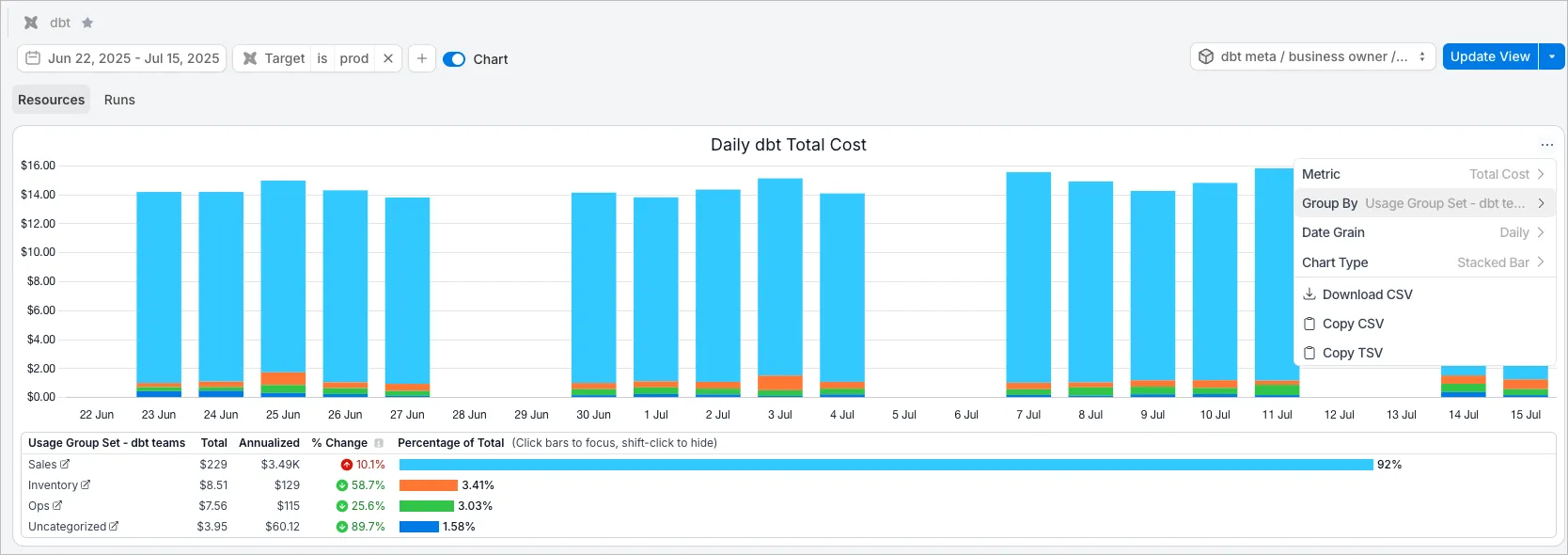1568x555 pixels.
Task: Toggle the Chart switch off
Action: [x=454, y=59]
